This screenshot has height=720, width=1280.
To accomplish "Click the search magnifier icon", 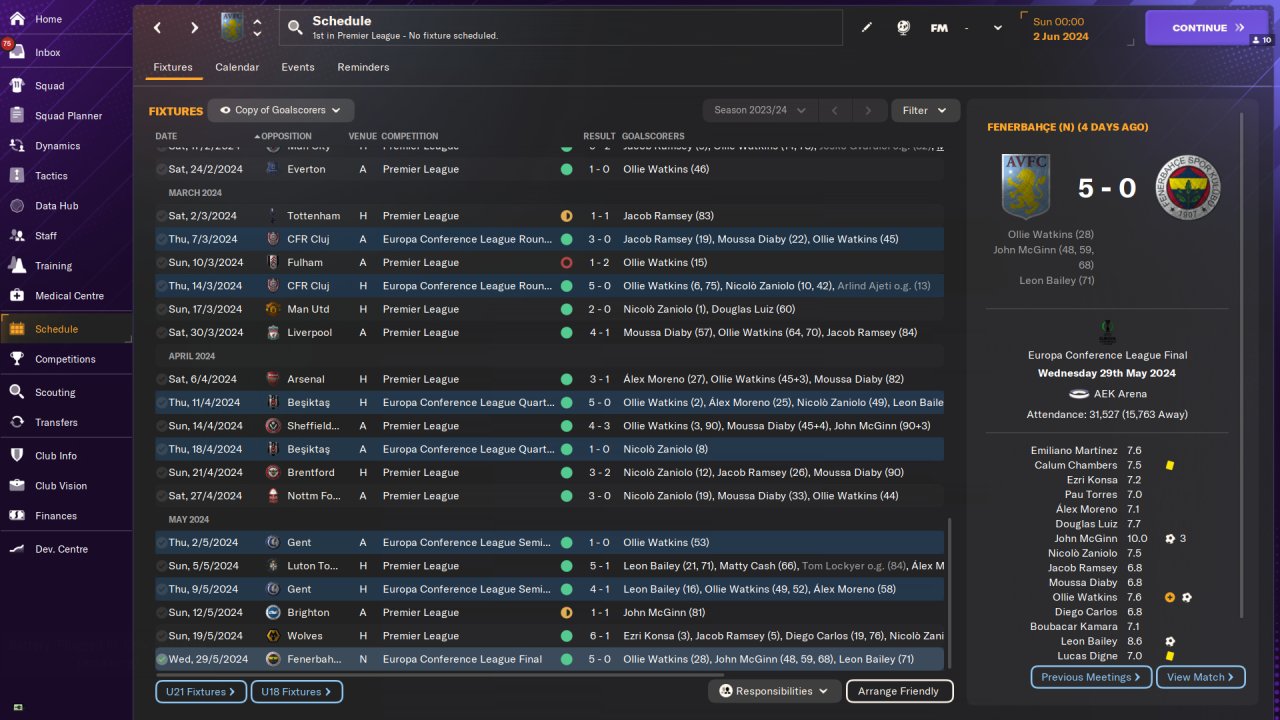I will pos(295,28).
